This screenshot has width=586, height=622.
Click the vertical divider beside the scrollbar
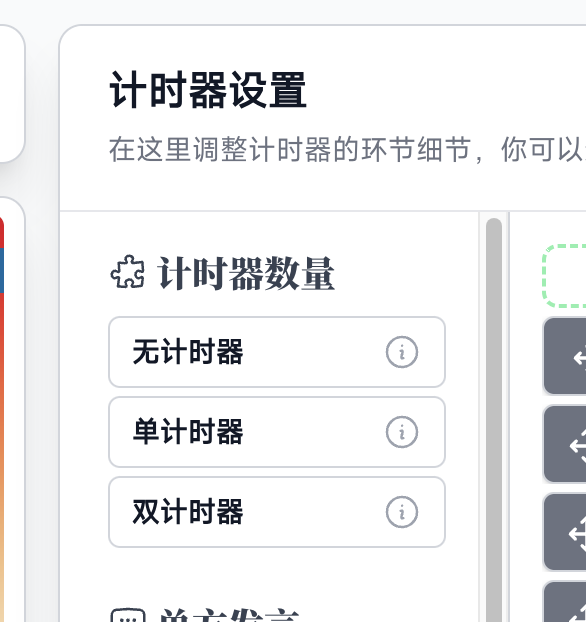coord(509,417)
